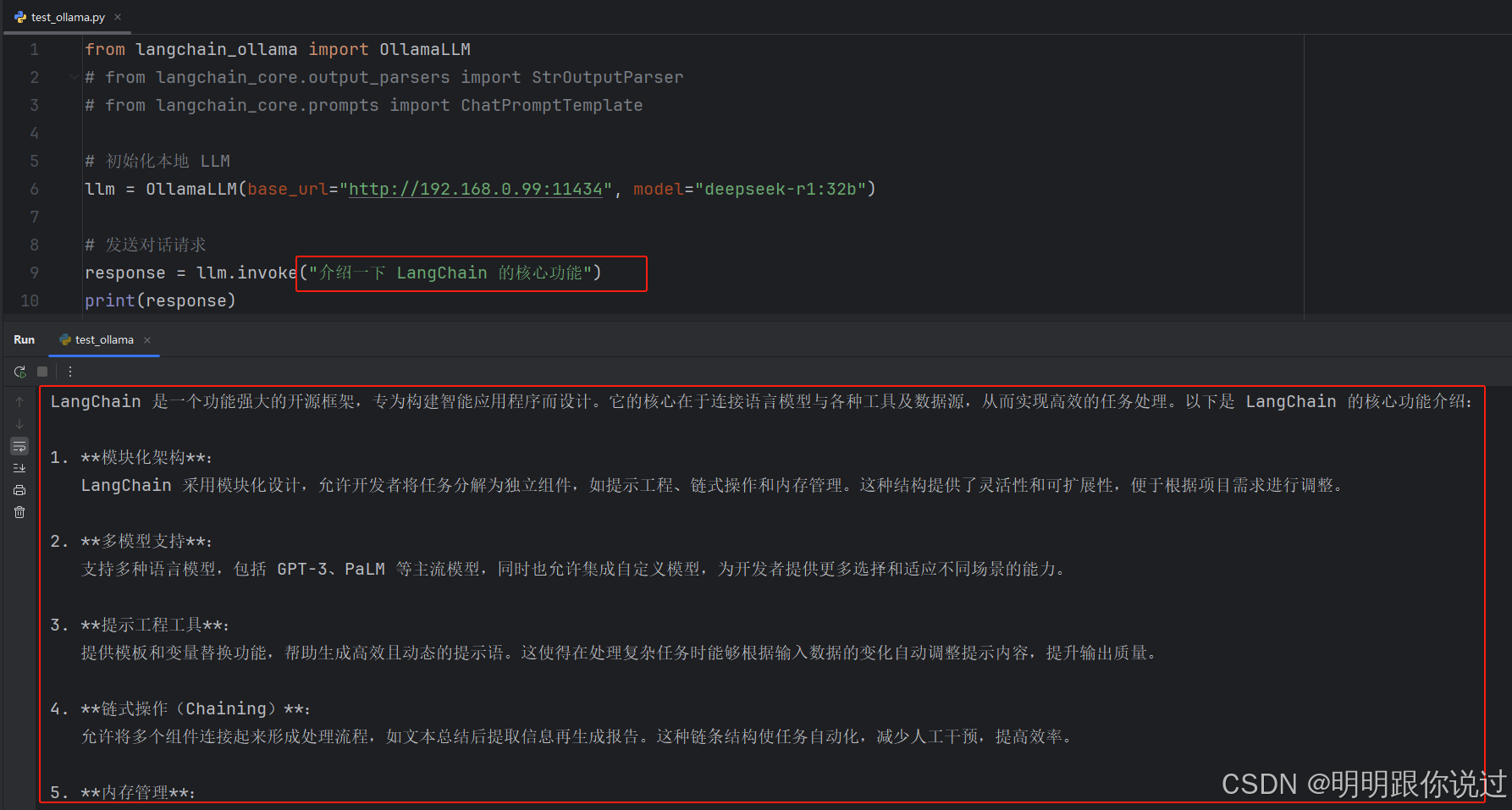Image resolution: width=1512 pixels, height=810 pixels.
Task: Open the Run toolbar more options menu
Action: tap(70, 372)
